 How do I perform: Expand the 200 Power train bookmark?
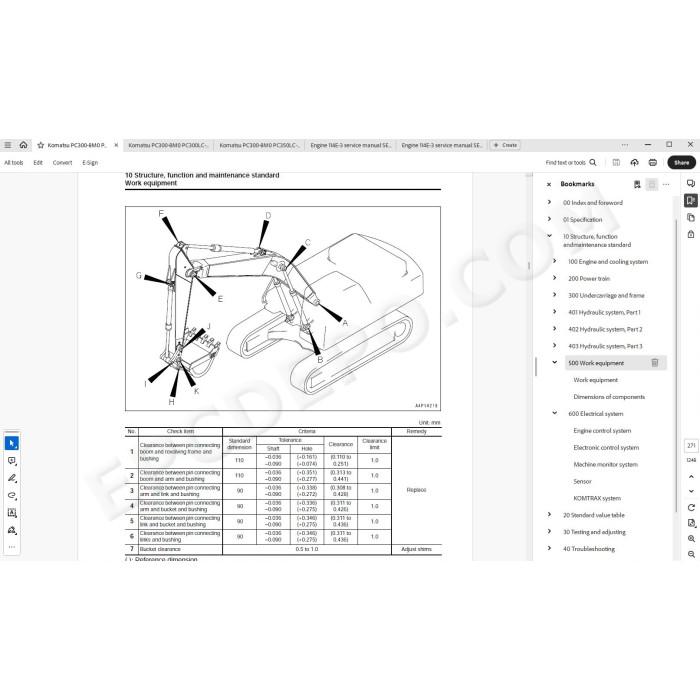click(555, 278)
